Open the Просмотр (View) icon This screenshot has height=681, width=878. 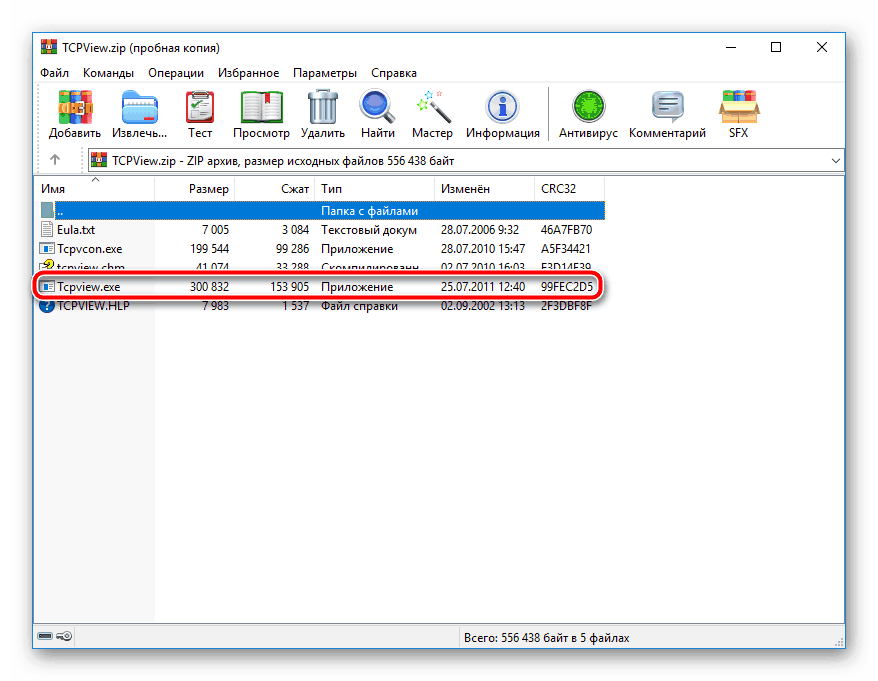pyautogui.click(x=261, y=106)
